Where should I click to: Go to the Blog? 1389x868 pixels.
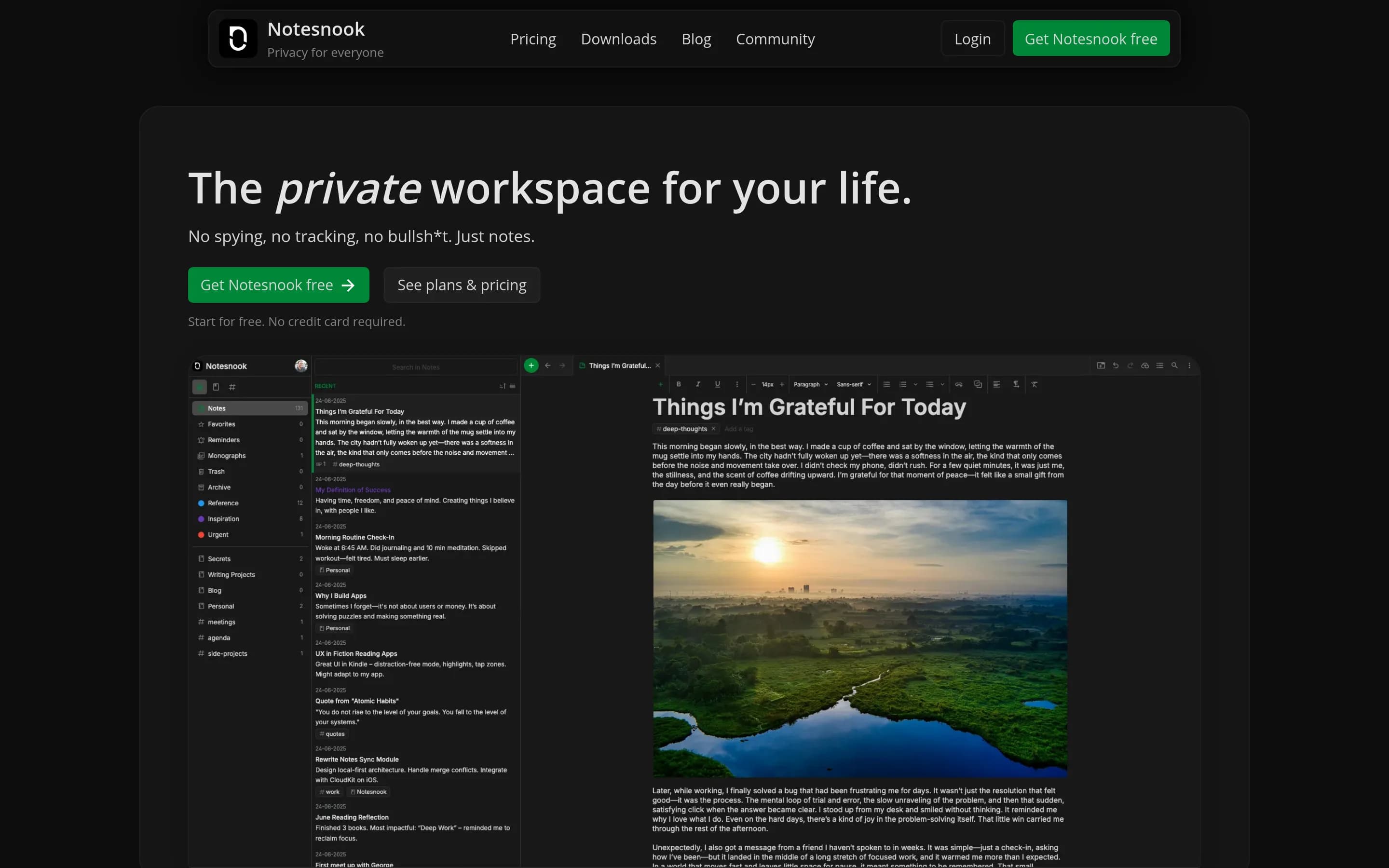(x=695, y=39)
